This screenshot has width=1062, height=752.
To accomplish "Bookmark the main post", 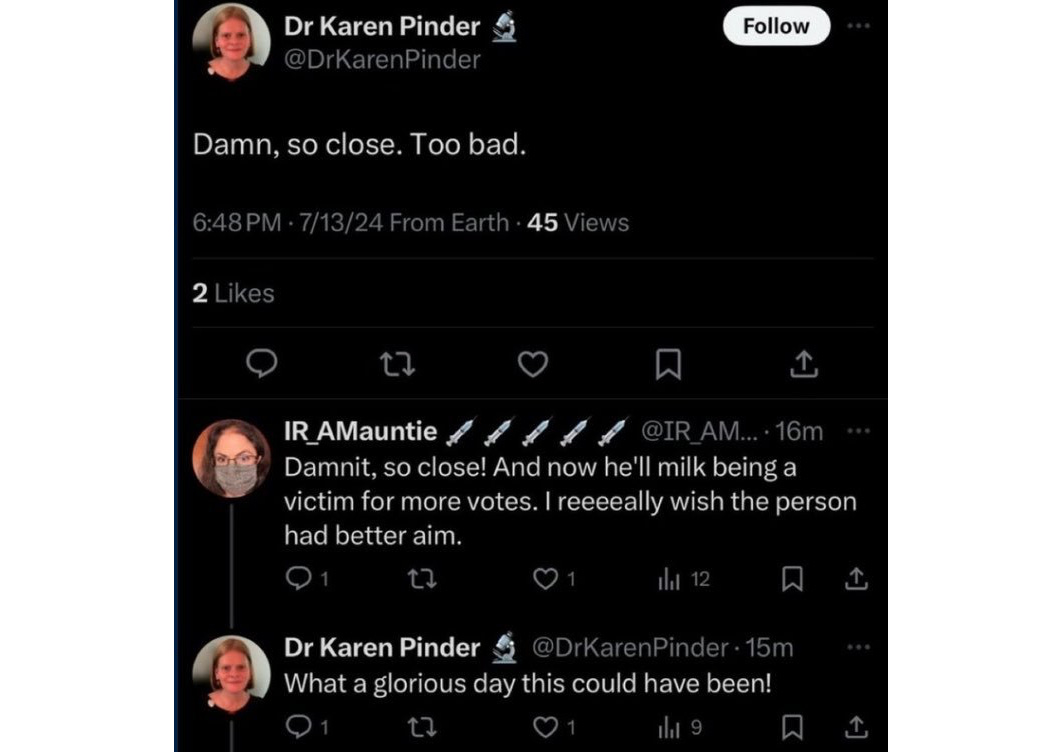I will click(667, 367).
